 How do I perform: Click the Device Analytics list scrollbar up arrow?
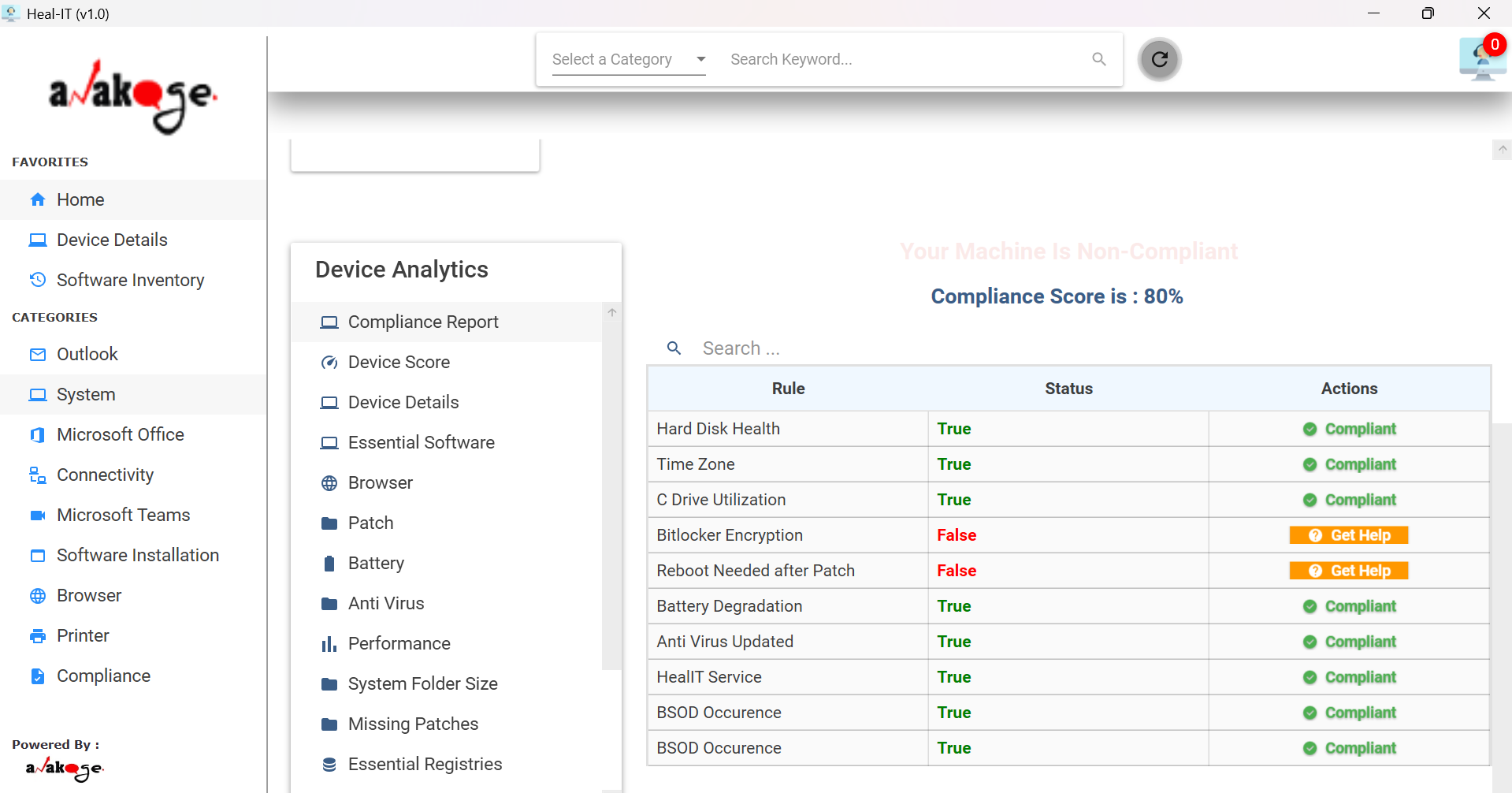point(612,312)
